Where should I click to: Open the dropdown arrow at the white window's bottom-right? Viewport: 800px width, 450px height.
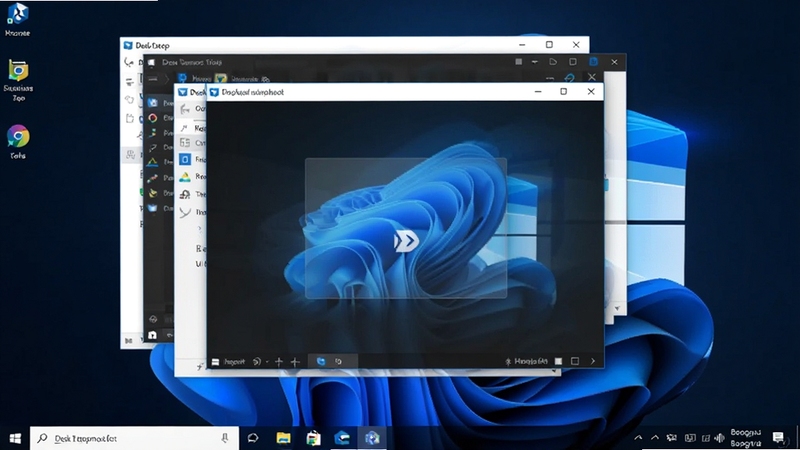(x=554, y=371)
